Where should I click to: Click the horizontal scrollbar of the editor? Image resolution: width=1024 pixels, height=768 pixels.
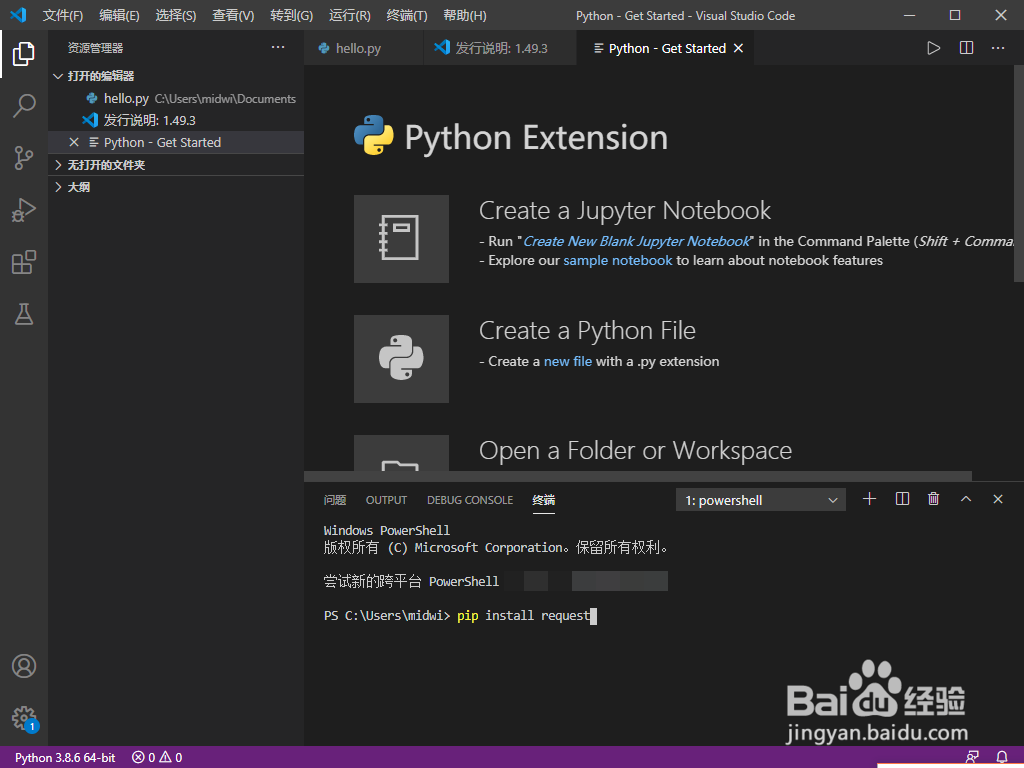click(638, 476)
